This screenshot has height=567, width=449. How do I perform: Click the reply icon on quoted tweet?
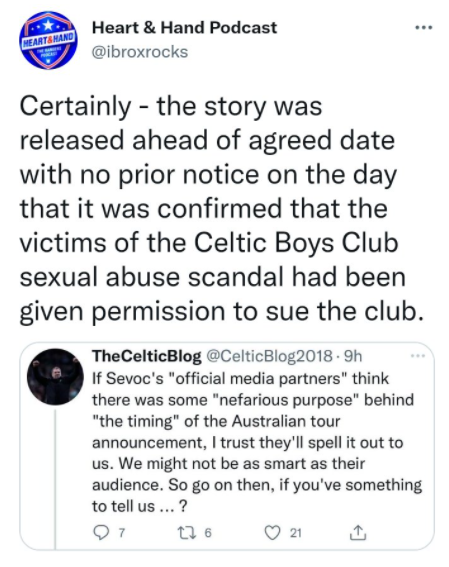pyautogui.click(x=99, y=532)
